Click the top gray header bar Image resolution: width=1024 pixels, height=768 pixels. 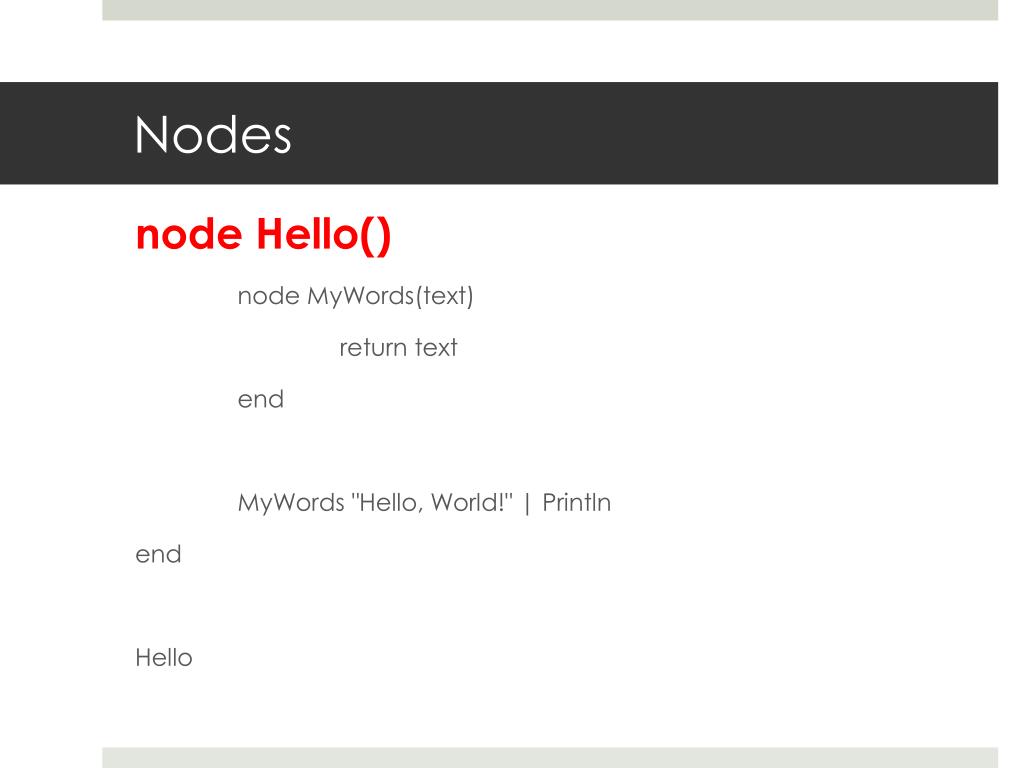point(550,10)
